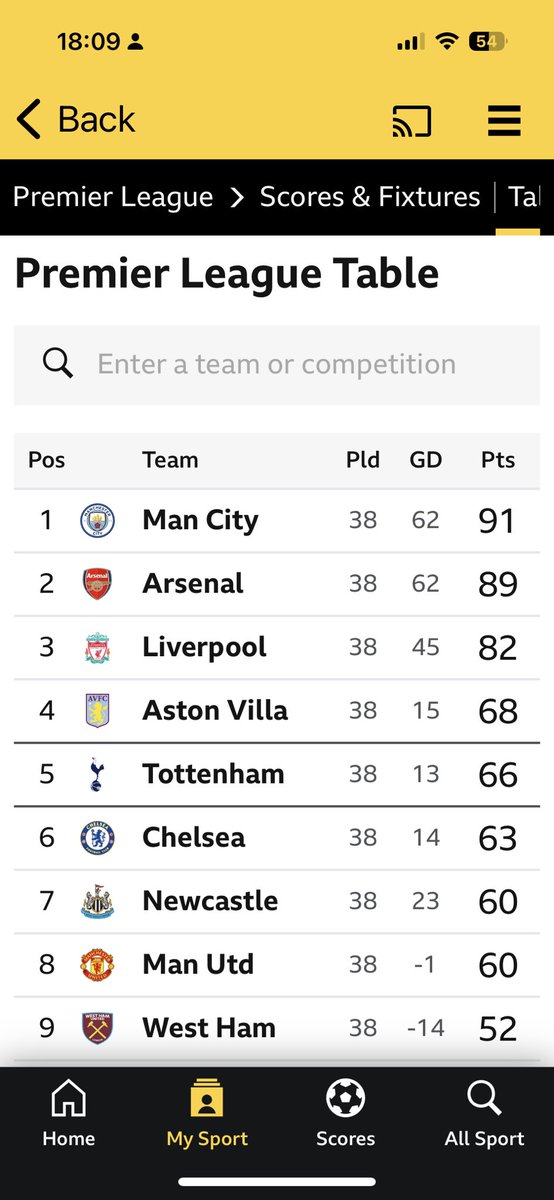Viewport: 554px width, 1200px height.
Task: Tap the search magnifier icon in field
Action: coord(58,364)
